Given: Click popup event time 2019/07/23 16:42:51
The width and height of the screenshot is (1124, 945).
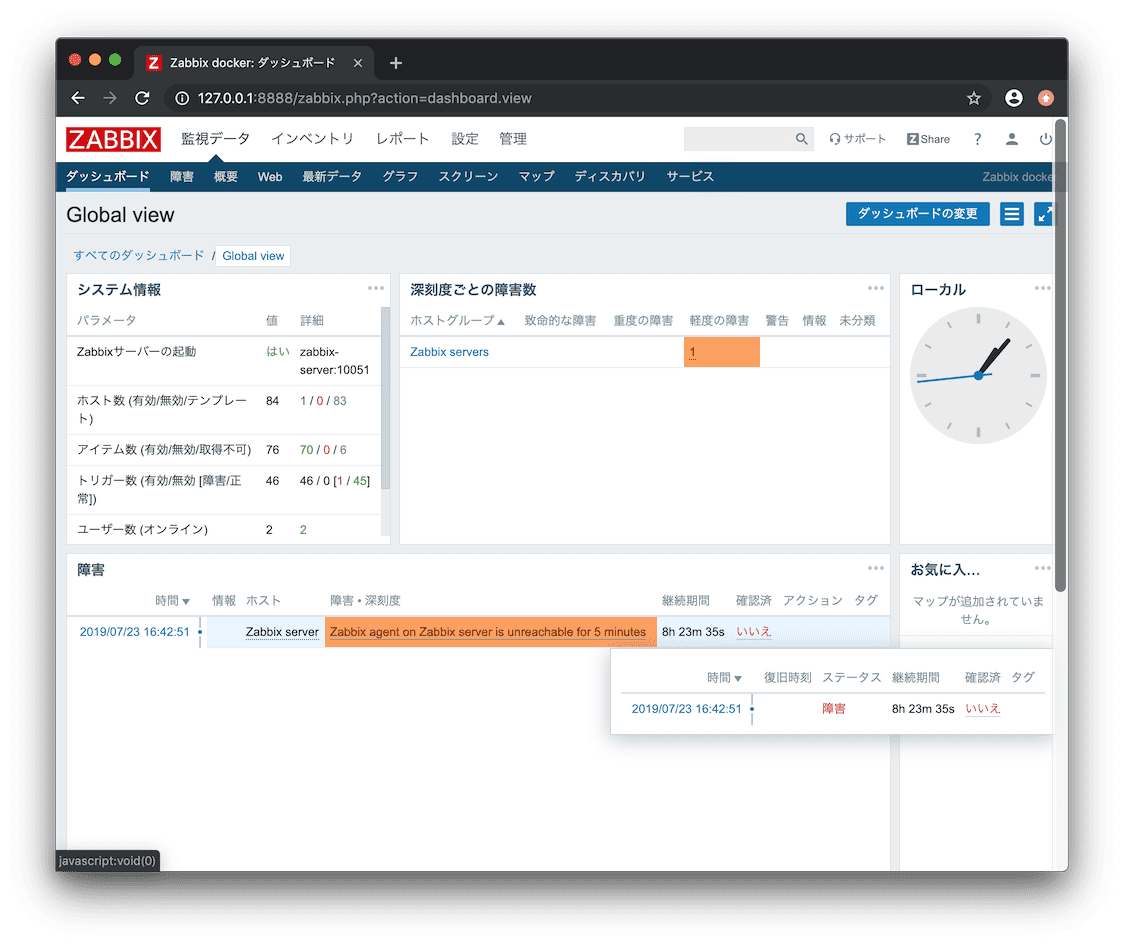Looking at the screenshot, I should [x=687, y=708].
